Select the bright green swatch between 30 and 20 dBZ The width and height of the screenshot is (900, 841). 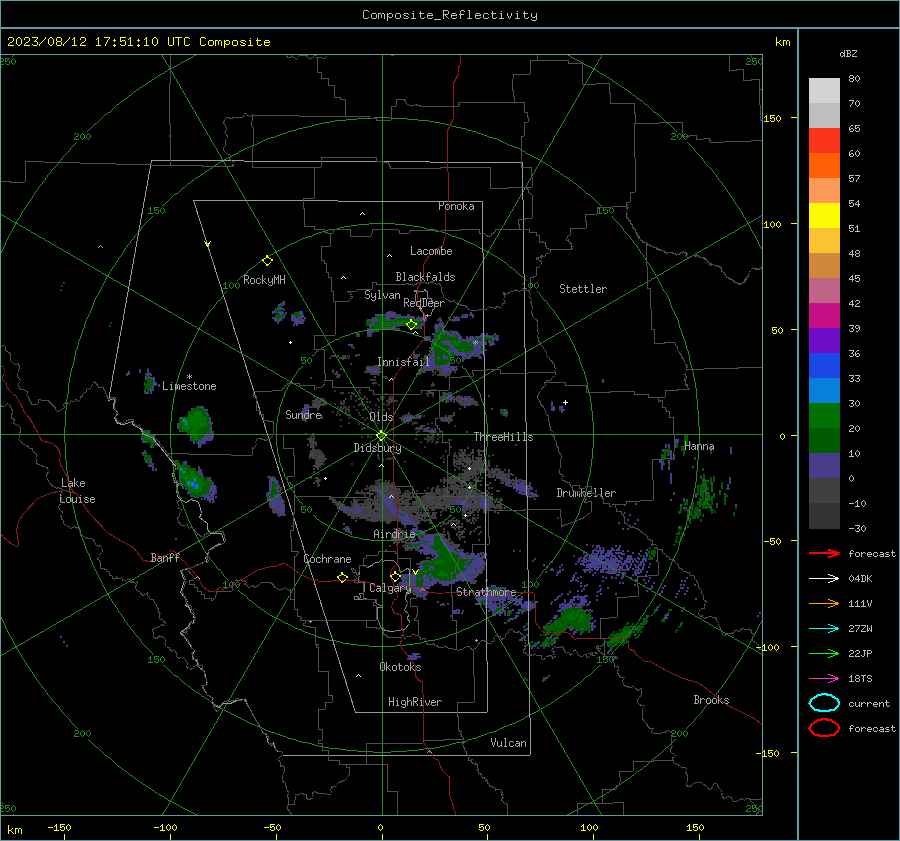click(824, 415)
